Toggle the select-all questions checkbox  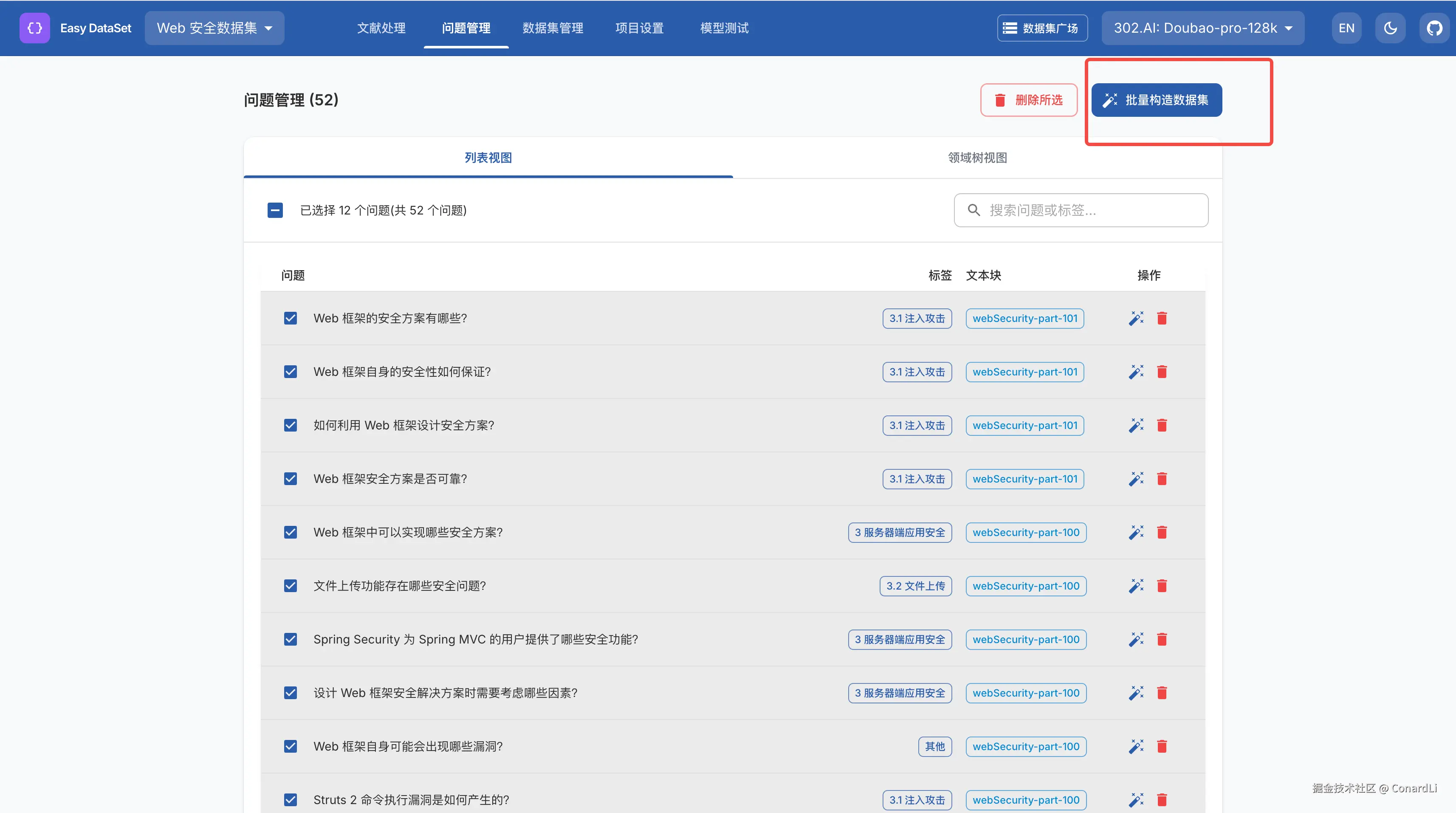(x=275, y=210)
